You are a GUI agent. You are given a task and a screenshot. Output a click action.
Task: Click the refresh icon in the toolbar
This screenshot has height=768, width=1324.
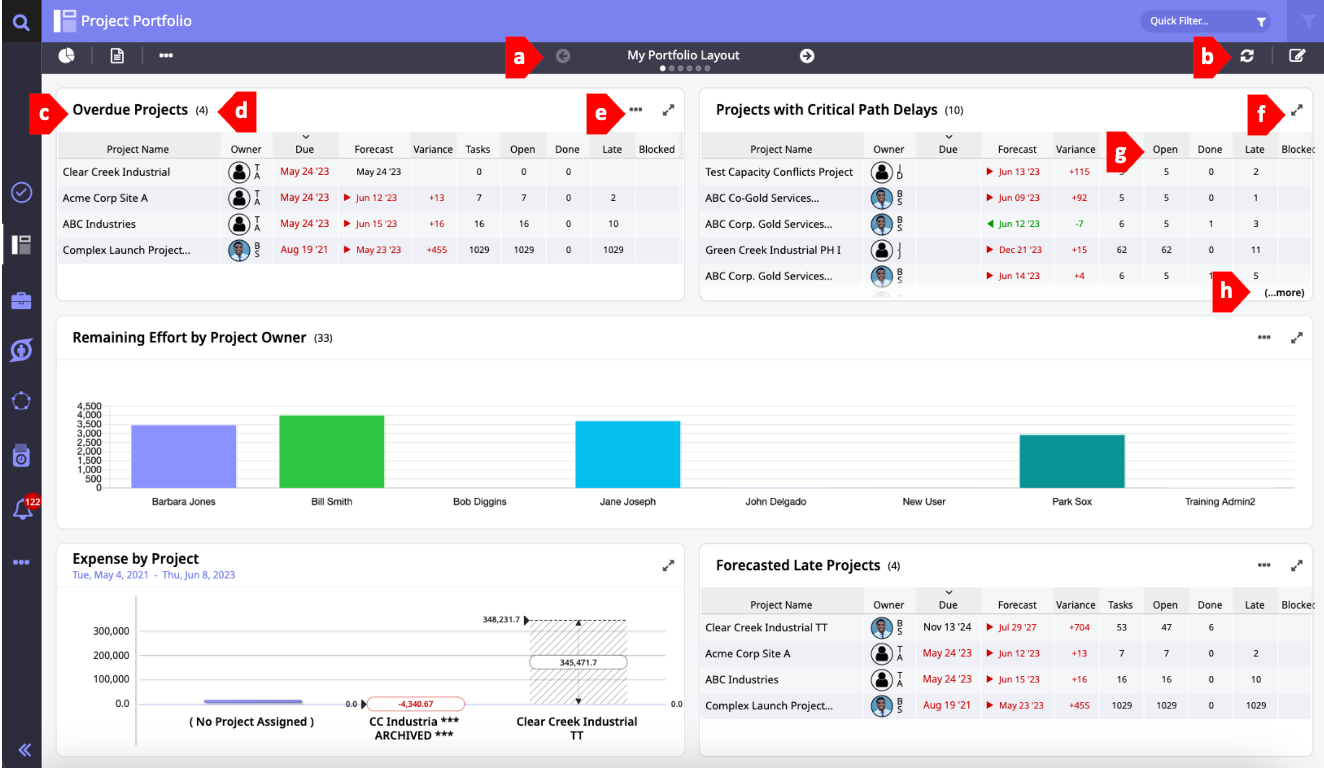pos(1247,56)
